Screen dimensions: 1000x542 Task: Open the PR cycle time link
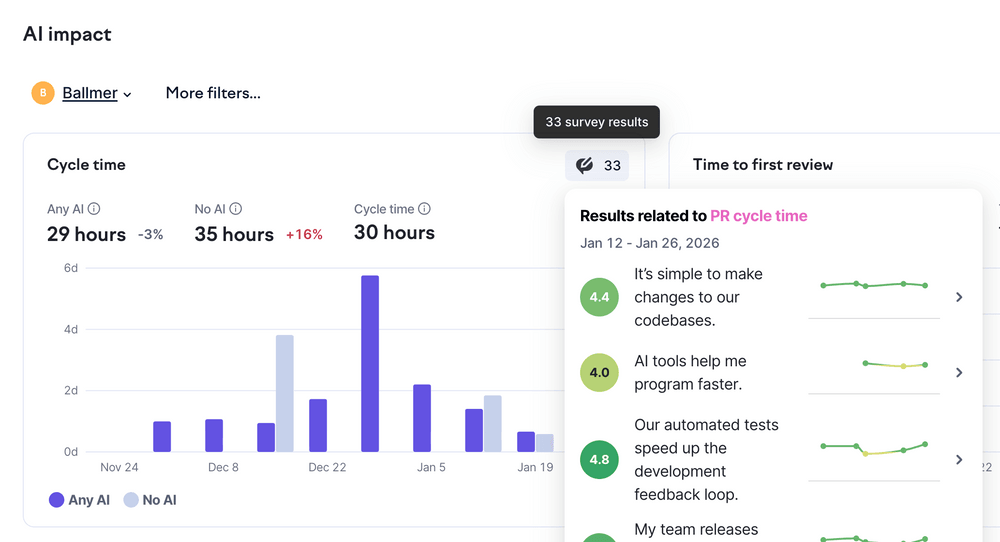tap(758, 216)
